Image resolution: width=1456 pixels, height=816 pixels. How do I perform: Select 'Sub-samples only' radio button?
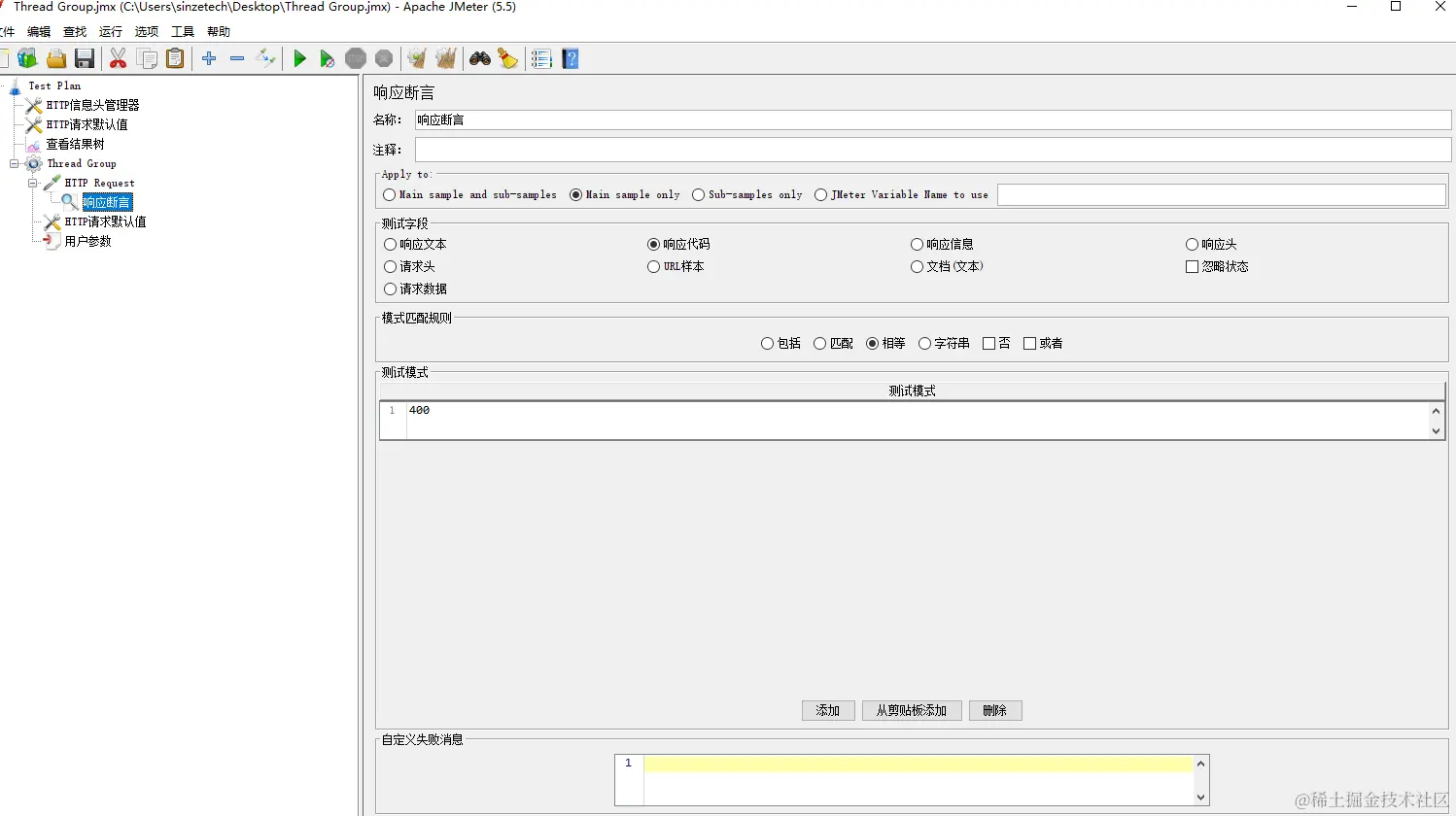tap(699, 195)
